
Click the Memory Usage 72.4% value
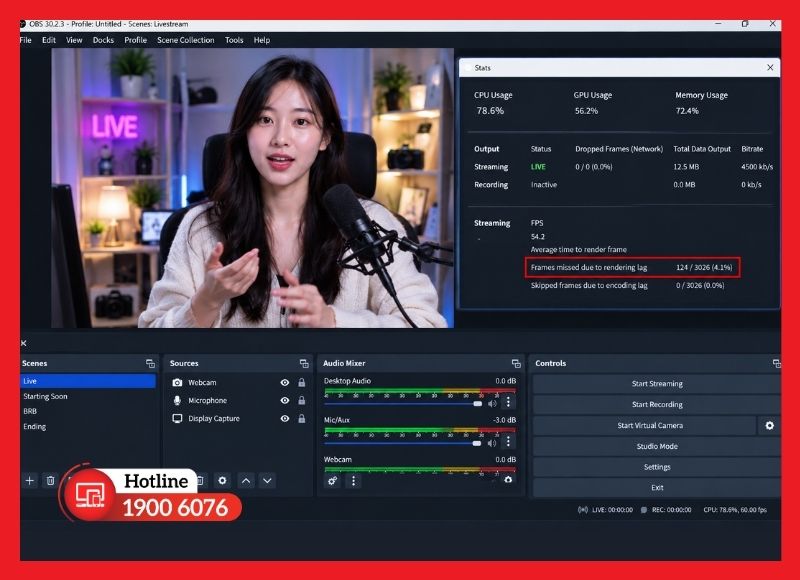[x=687, y=111]
